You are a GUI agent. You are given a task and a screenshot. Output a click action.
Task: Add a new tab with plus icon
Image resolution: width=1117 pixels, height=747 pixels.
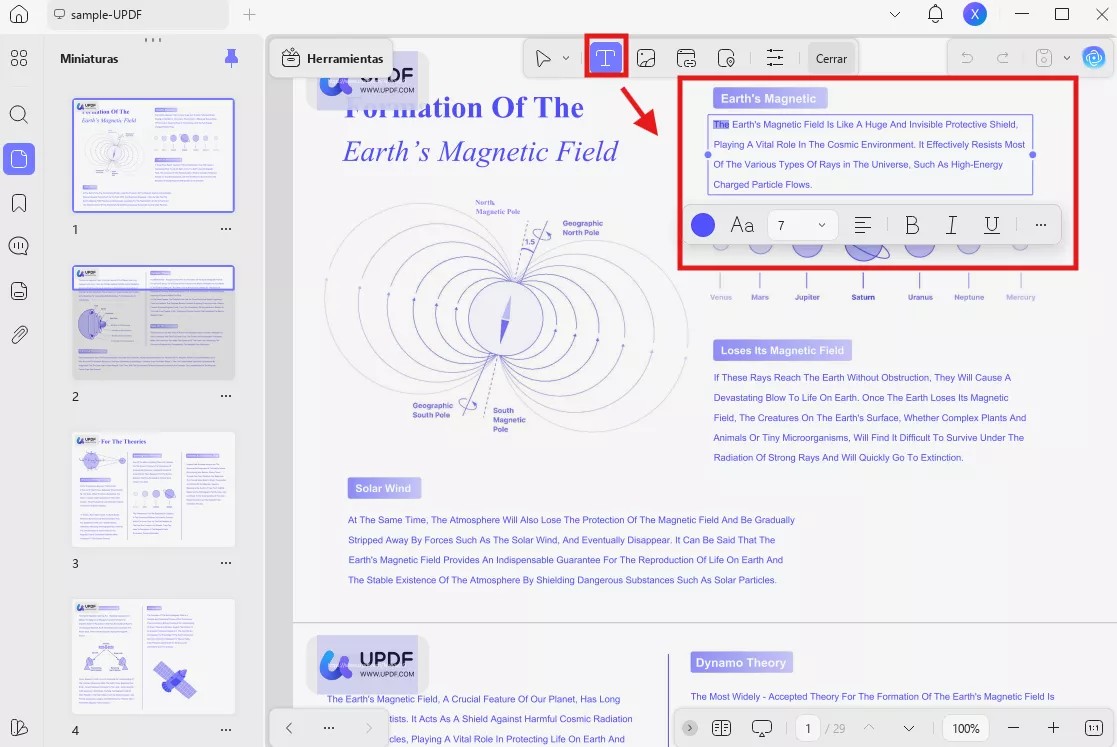coord(249,14)
